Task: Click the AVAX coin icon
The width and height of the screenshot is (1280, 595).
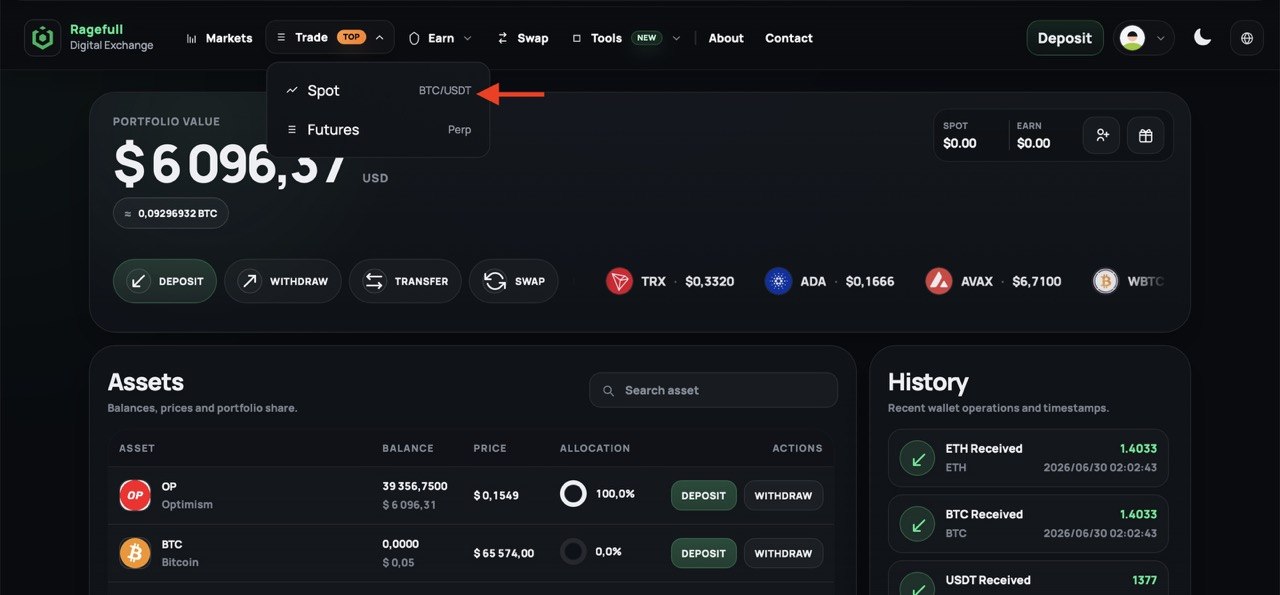Action: coord(938,281)
